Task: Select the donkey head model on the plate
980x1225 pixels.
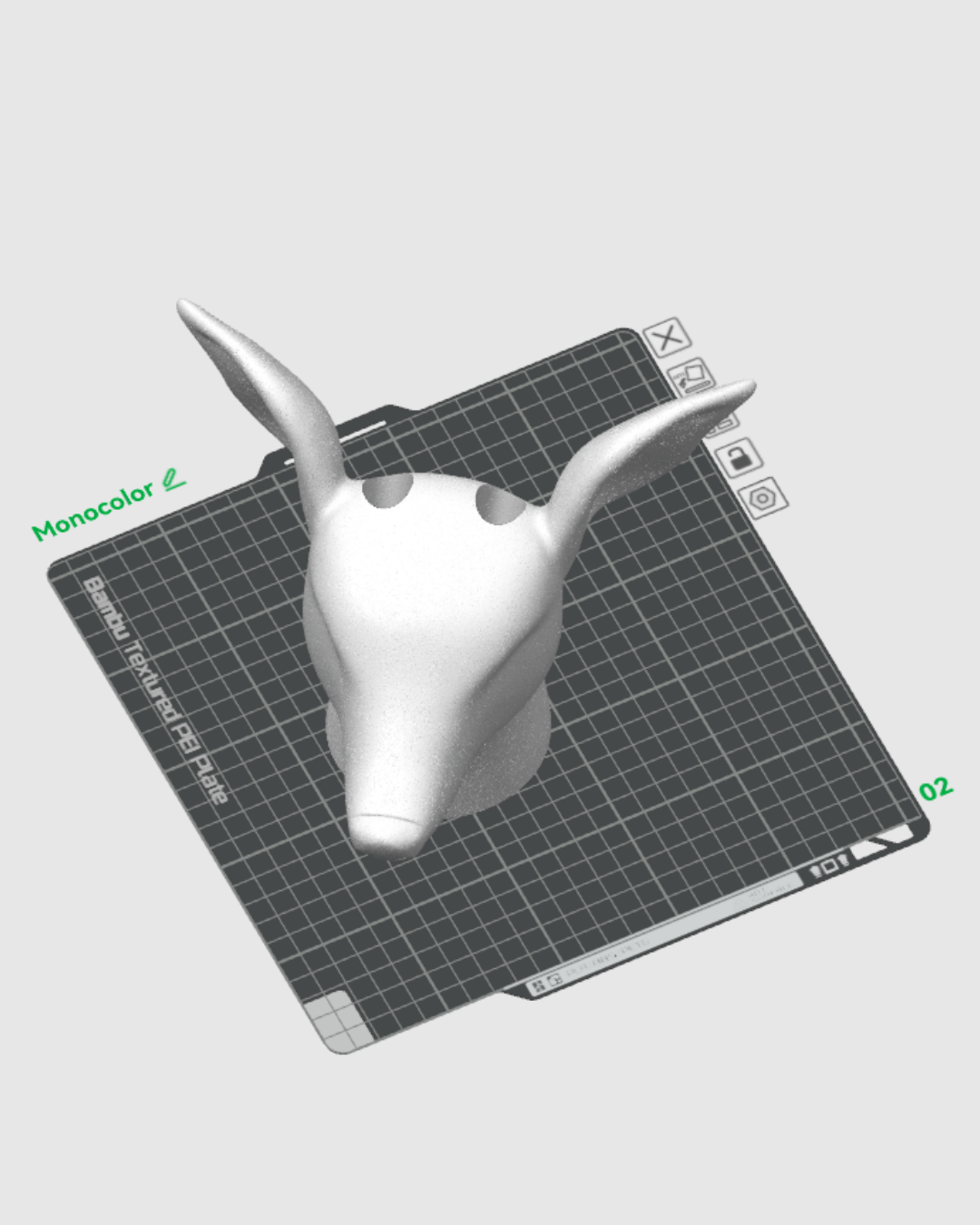Action: click(x=436, y=635)
